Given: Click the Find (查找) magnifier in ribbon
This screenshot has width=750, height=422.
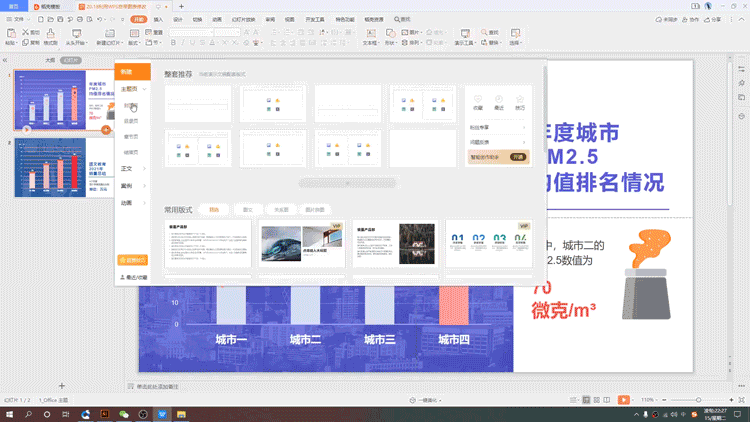Looking at the screenshot, I should point(484,32).
